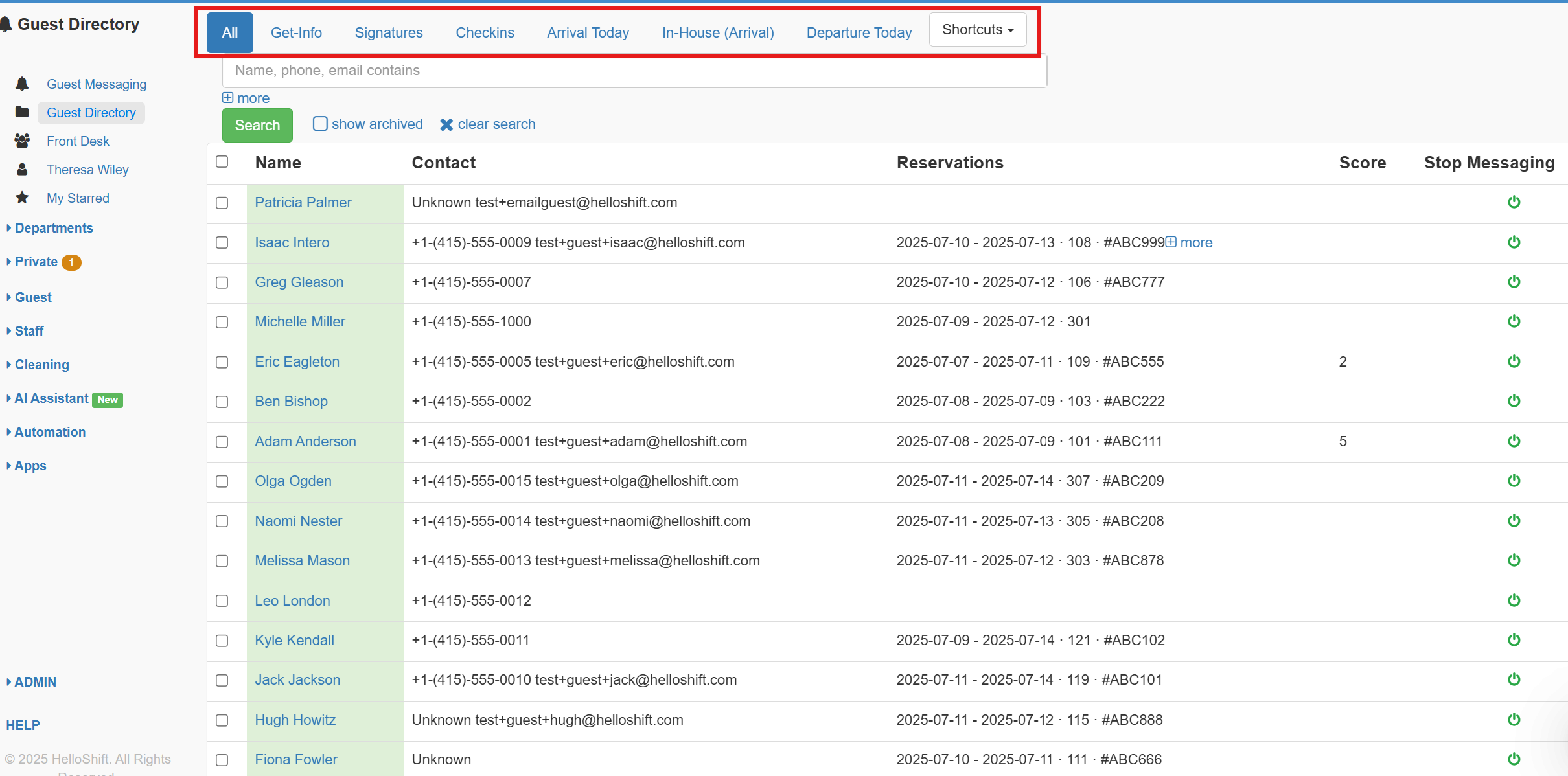Click the My Starred star icon

click(22, 198)
